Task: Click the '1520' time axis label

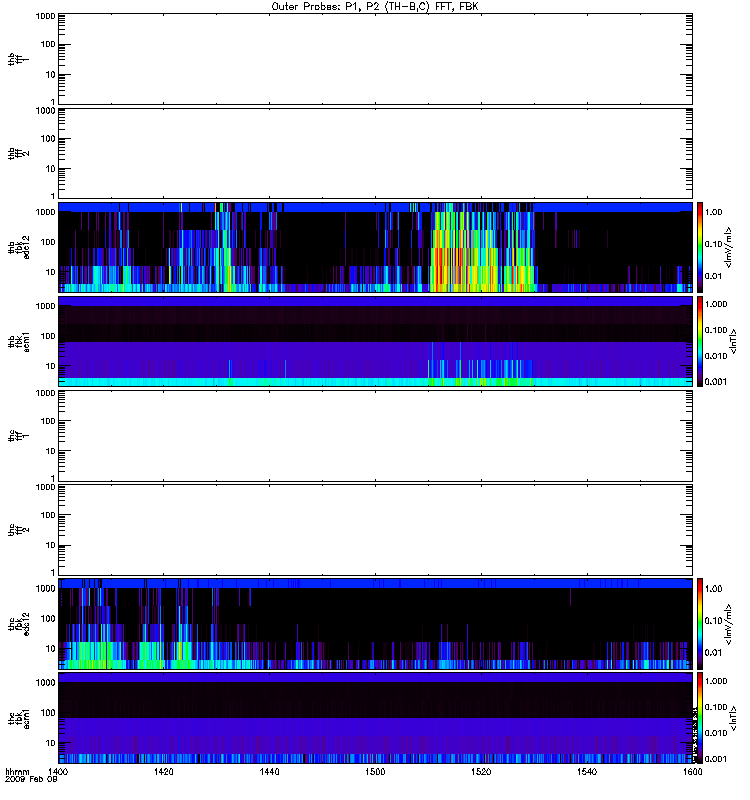Action: (481, 772)
